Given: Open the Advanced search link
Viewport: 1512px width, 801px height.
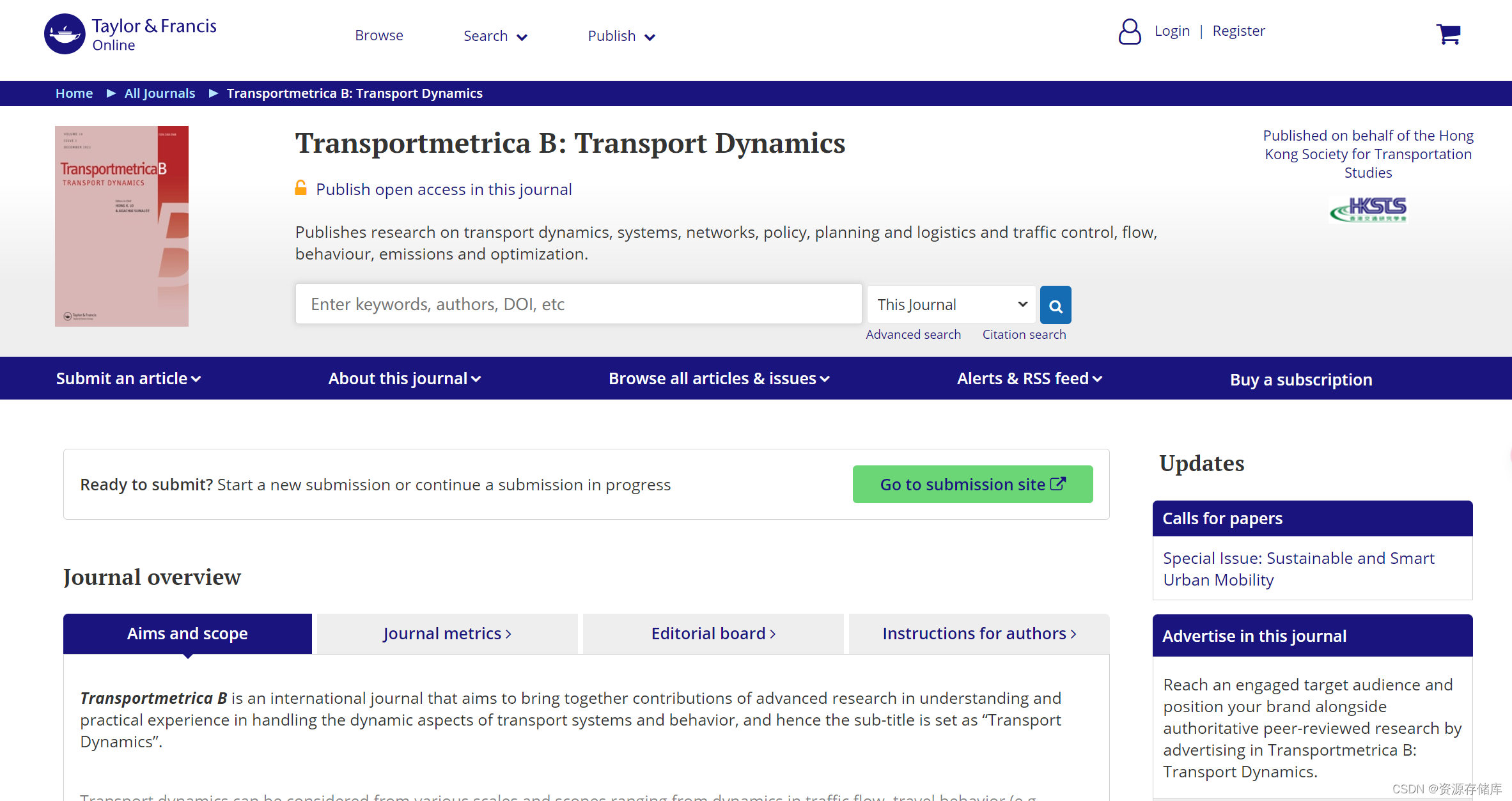Looking at the screenshot, I should [x=913, y=334].
